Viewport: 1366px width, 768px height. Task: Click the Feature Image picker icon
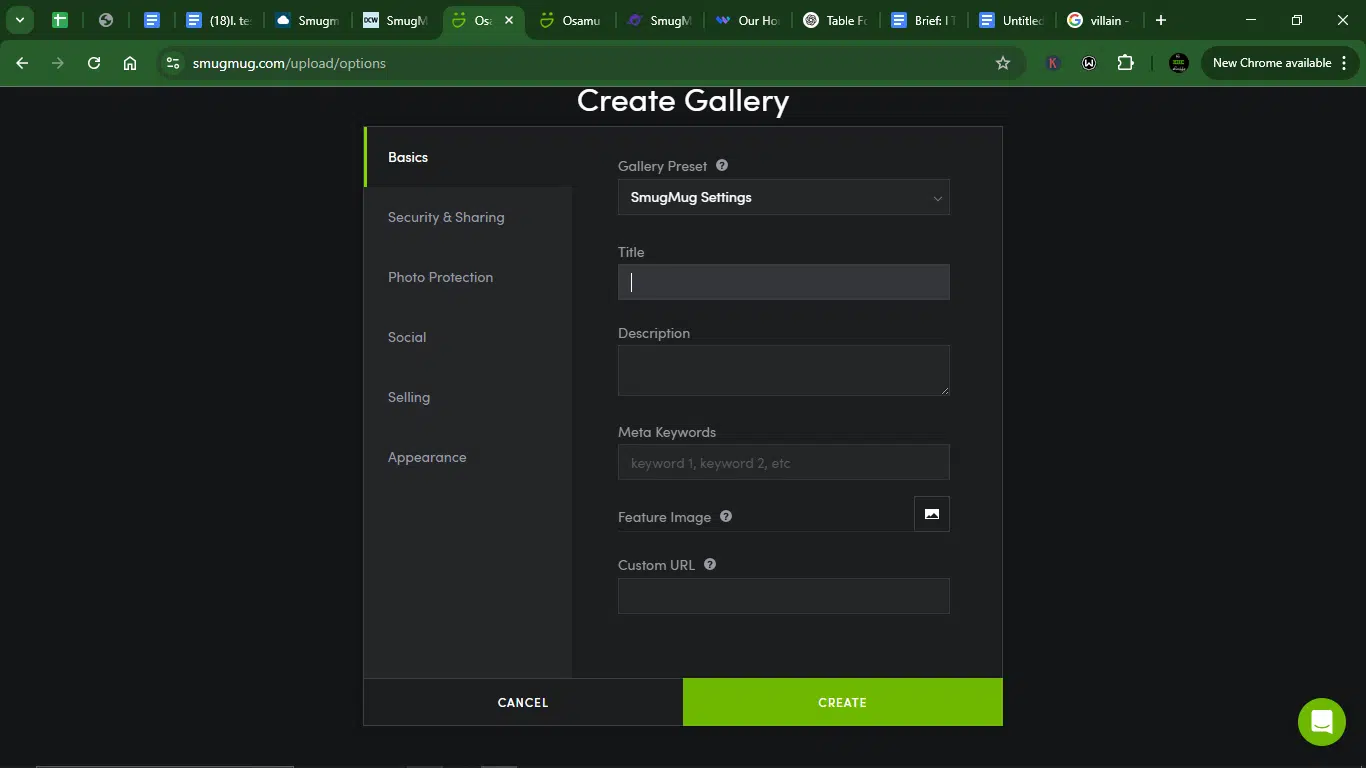[932, 514]
